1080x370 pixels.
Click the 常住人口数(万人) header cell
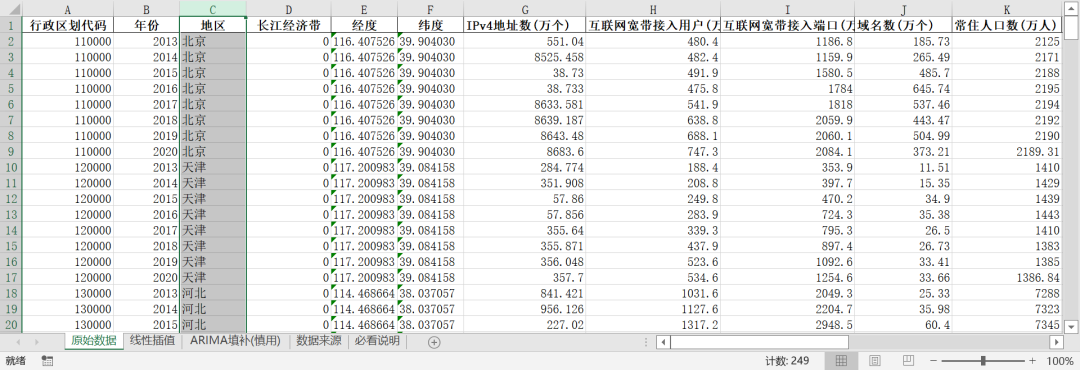[x=1007, y=25]
